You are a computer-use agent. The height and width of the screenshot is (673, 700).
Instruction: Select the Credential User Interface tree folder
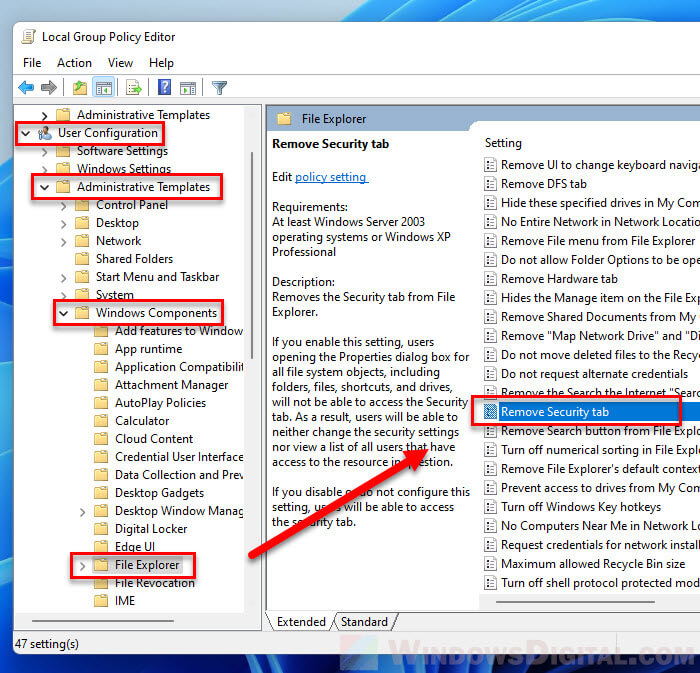click(x=179, y=457)
